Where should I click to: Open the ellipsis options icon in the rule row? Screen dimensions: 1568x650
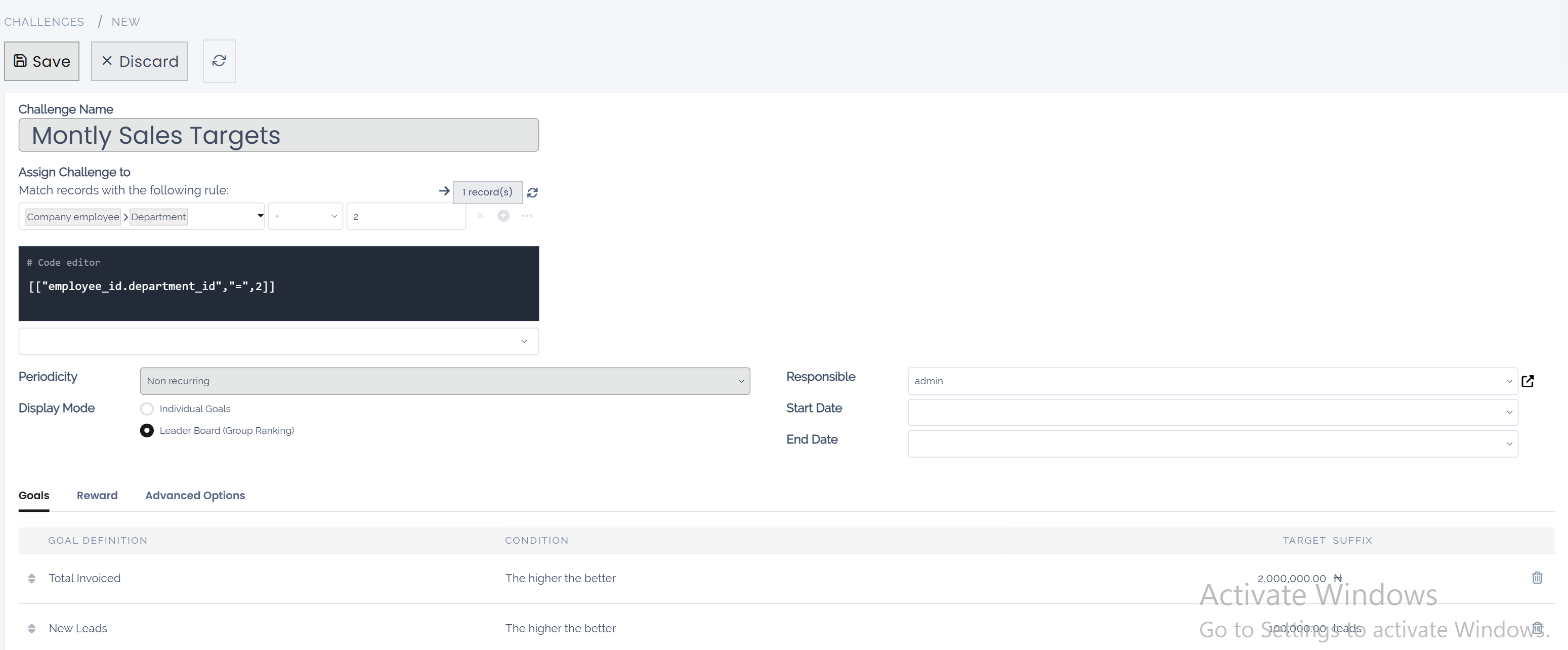[527, 216]
